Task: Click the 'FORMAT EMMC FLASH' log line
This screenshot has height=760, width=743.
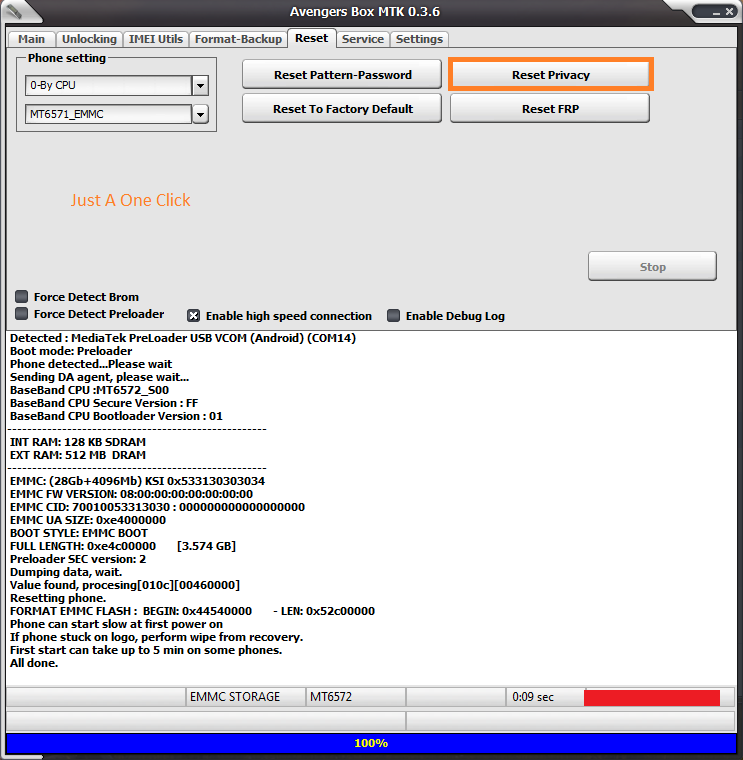Action: [x=192, y=611]
